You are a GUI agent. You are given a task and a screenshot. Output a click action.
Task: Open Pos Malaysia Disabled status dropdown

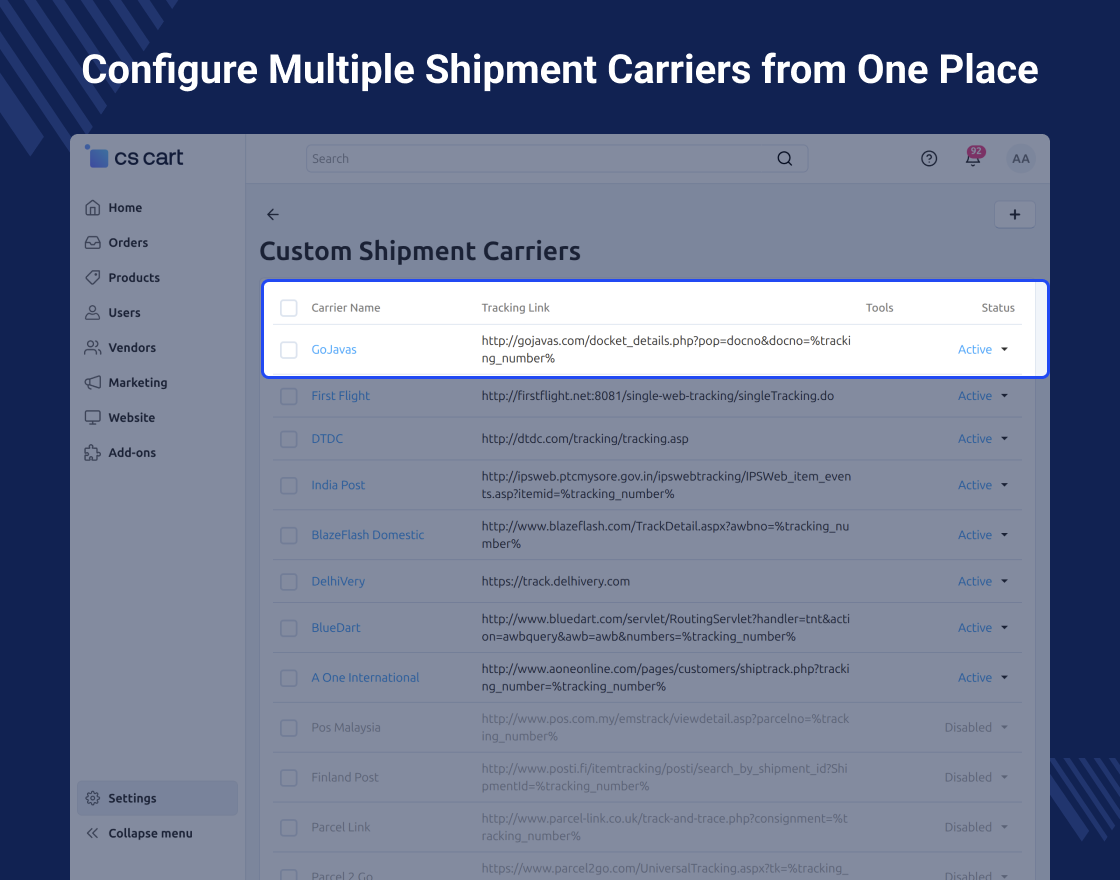click(x=976, y=727)
